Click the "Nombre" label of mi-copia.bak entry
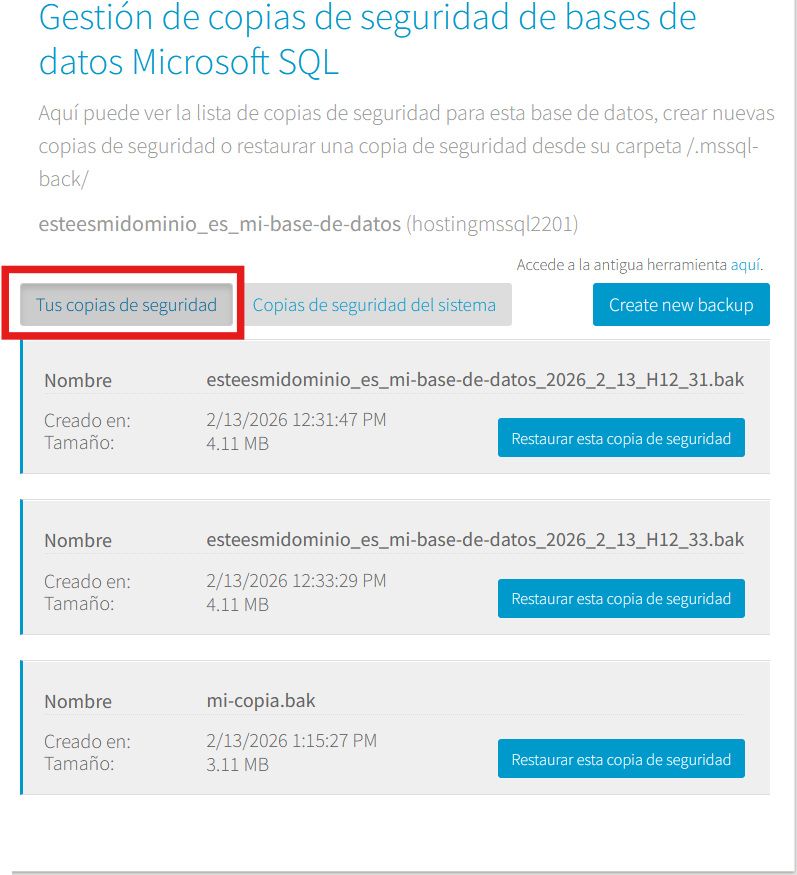The height and width of the screenshot is (875, 797). click(x=78, y=701)
